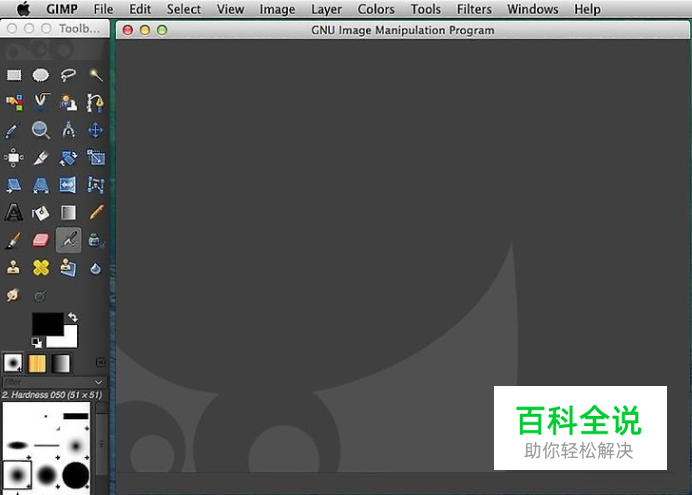This screenshot has width=692, height=495.
Task: Select the Fuzzy Select wand tool
Action: pos(95,75)
